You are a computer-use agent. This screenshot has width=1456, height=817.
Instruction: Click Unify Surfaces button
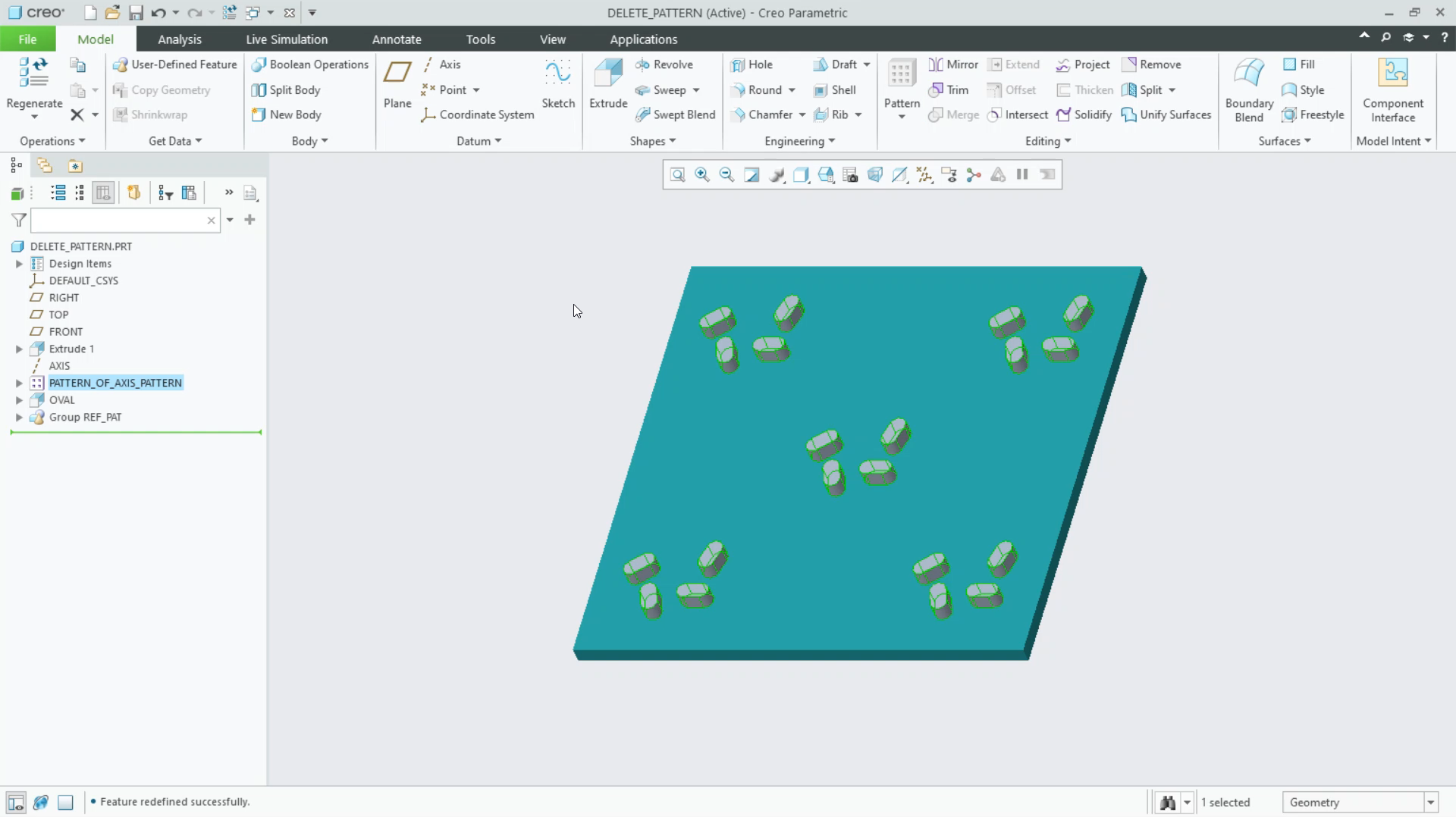[x=1166, y=114]
